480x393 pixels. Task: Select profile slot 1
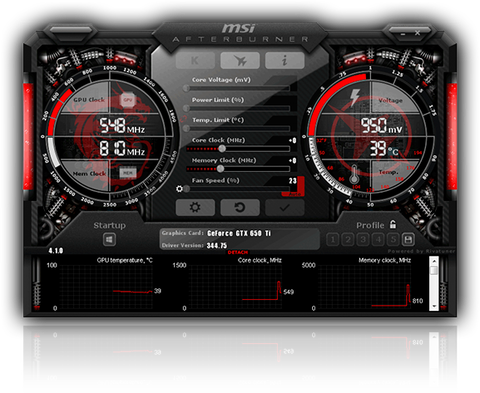333,239
